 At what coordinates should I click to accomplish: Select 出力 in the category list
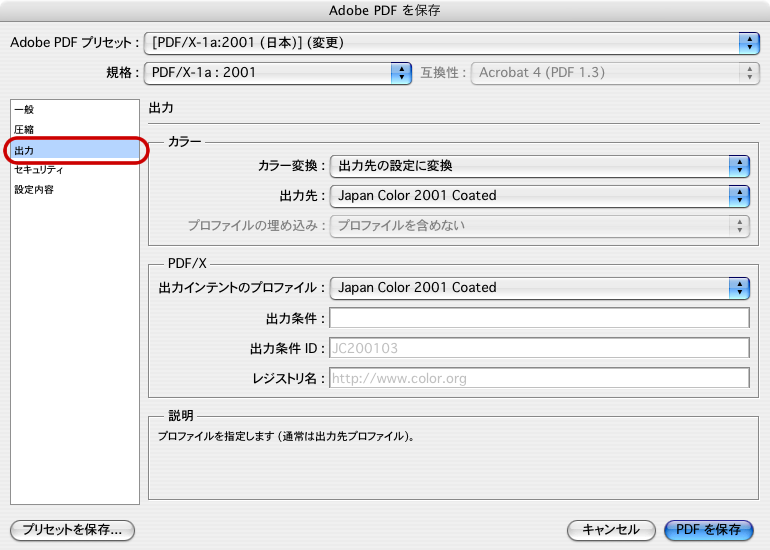click(75, 150)
